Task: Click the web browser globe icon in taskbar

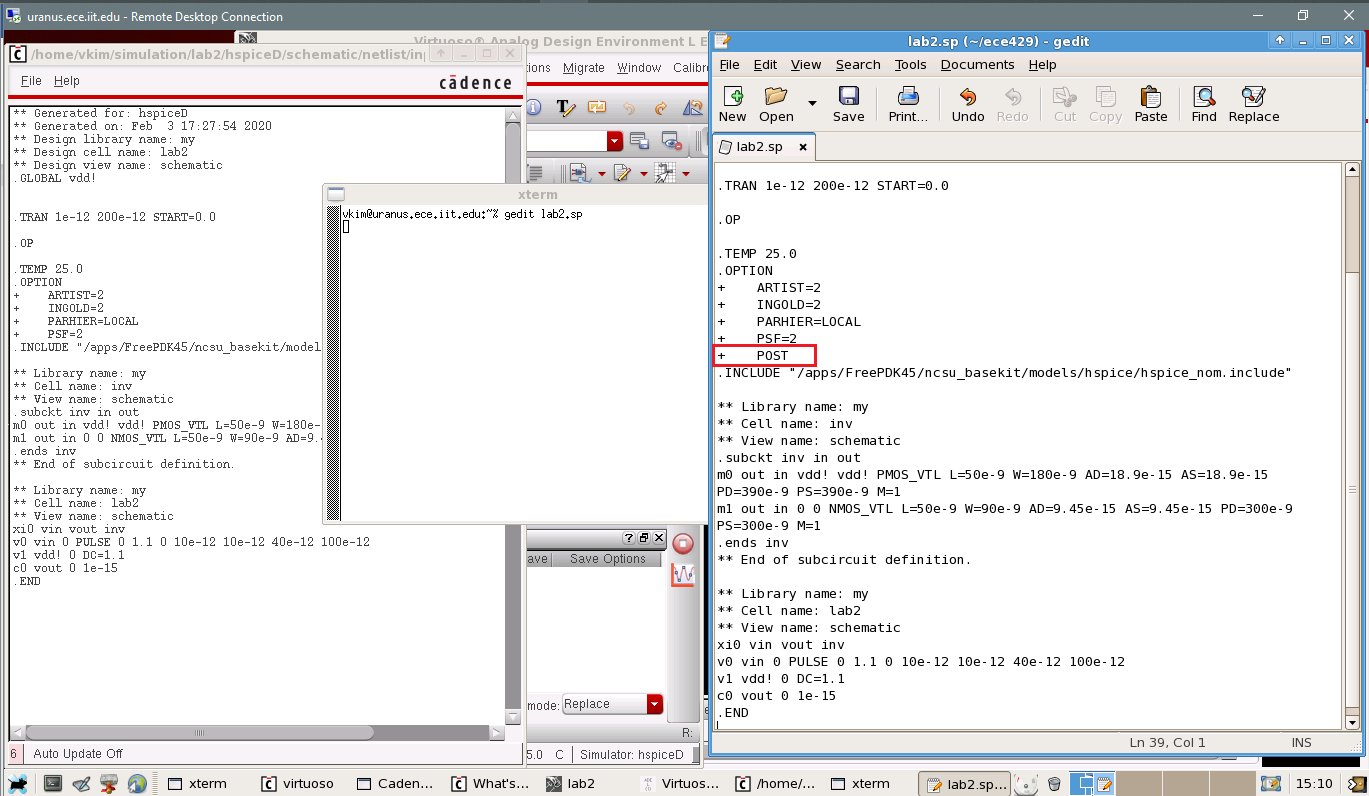Action: pos(138,783)
